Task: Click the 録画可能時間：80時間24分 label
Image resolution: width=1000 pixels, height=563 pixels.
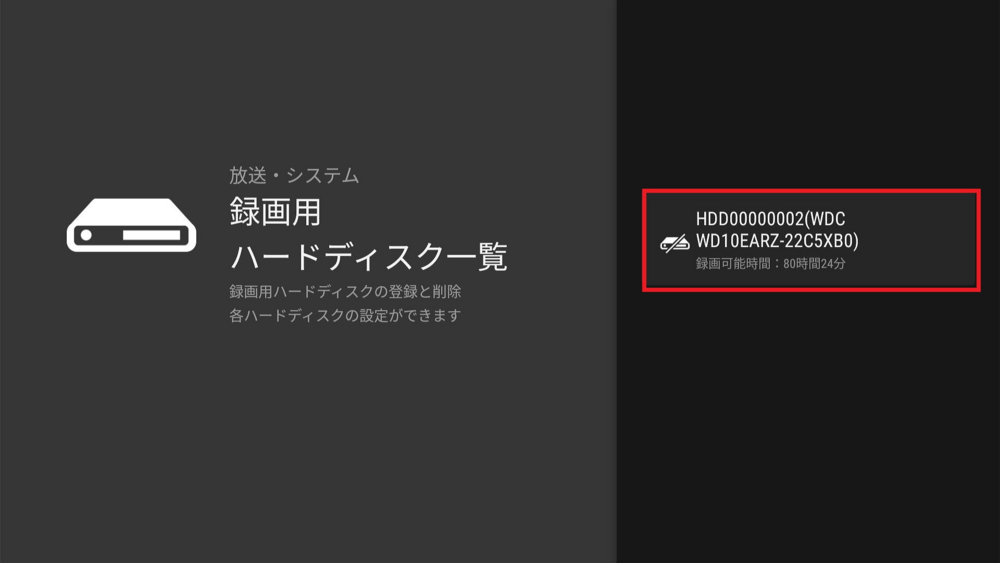Action: click(770, 263)
